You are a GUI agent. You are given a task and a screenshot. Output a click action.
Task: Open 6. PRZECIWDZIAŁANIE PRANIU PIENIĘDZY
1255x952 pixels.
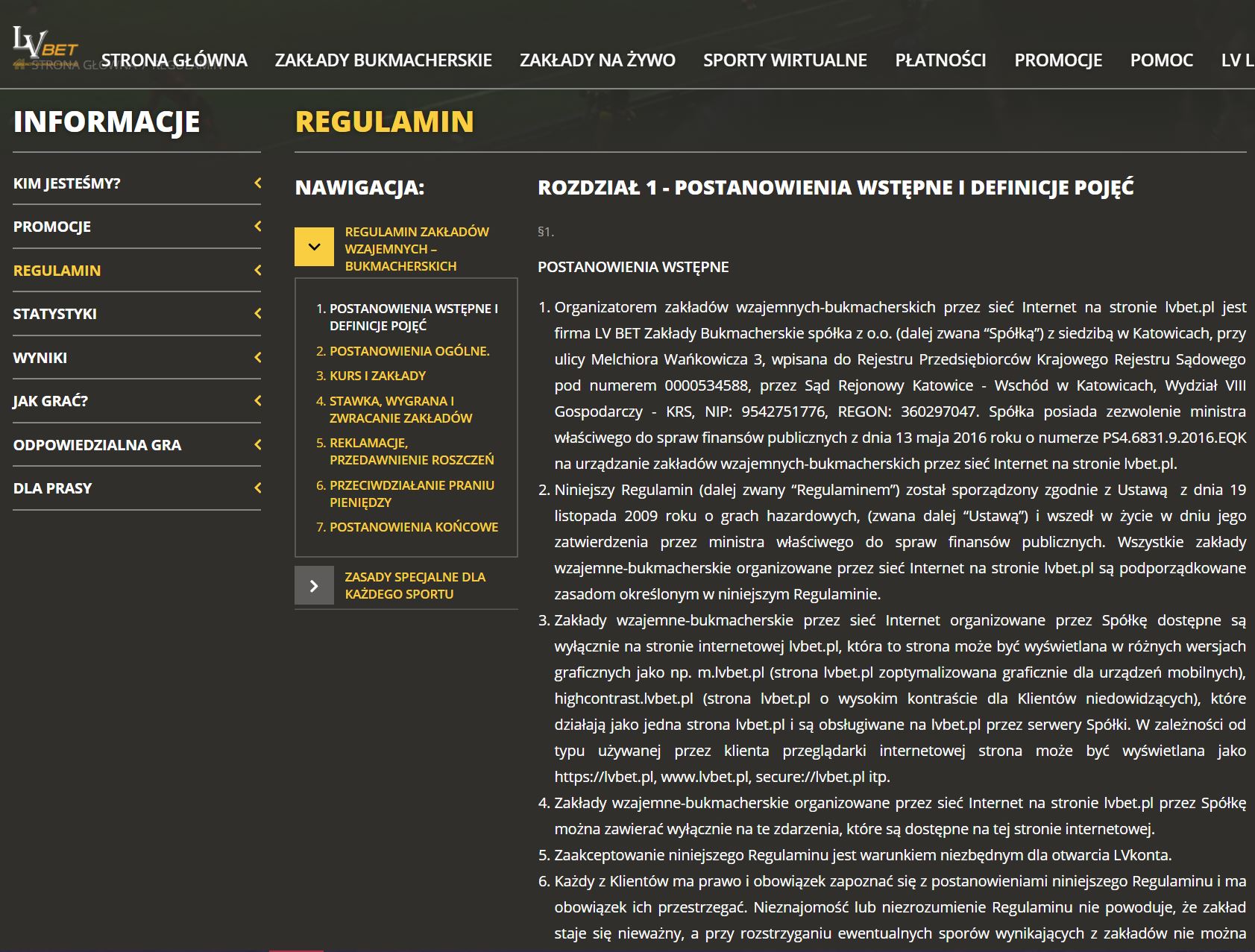(412, 494)
